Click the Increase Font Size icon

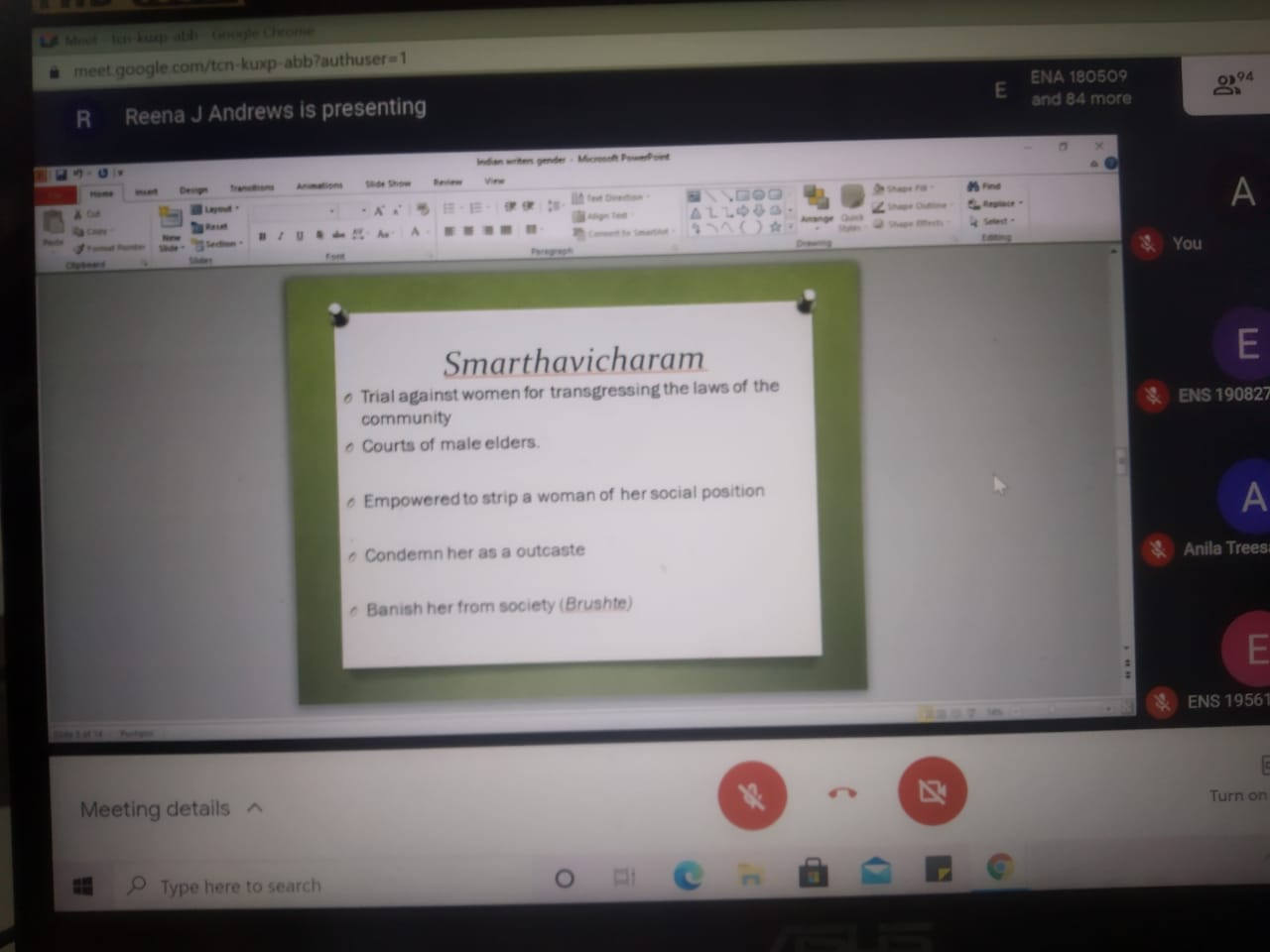tap(379, 210)
